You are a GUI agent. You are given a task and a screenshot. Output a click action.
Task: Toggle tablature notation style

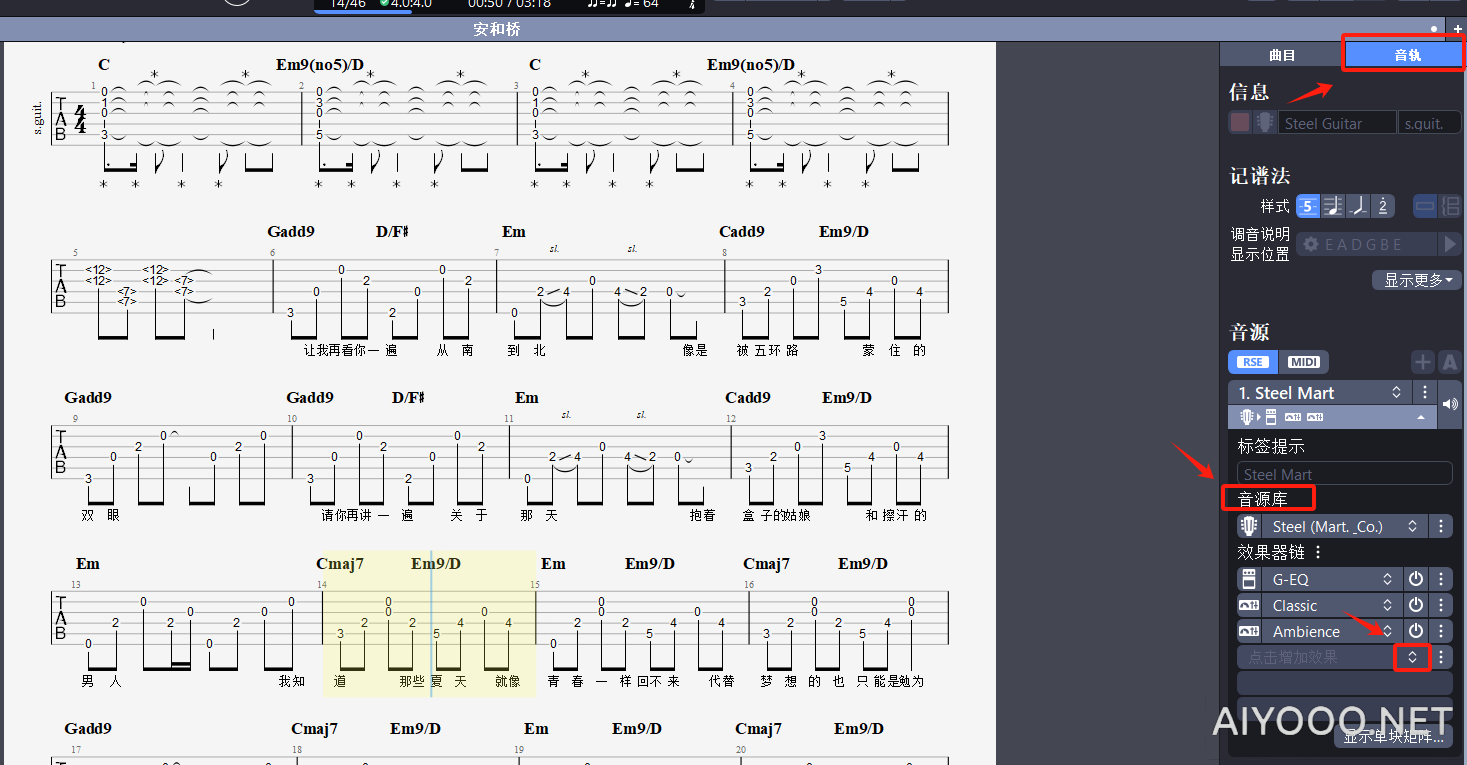pos(1308,206)
